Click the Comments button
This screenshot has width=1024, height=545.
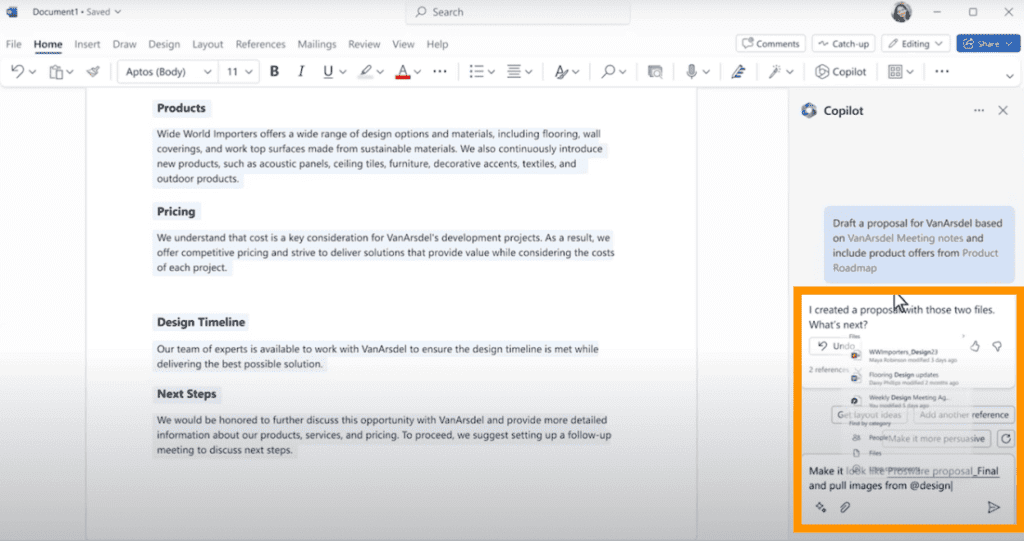[771, 44]
